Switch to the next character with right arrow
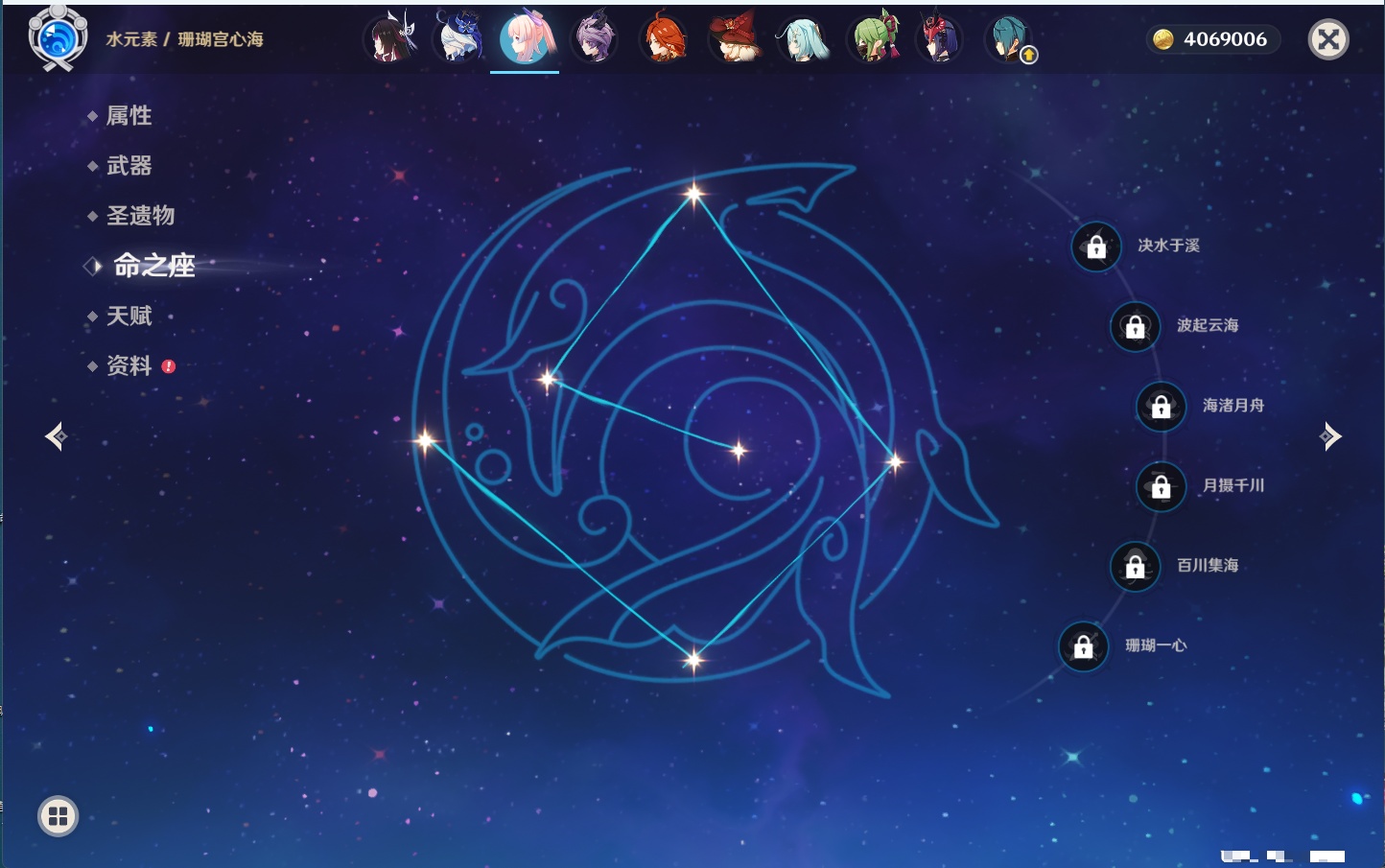1385x868 pixels. tap(1330, 436)
